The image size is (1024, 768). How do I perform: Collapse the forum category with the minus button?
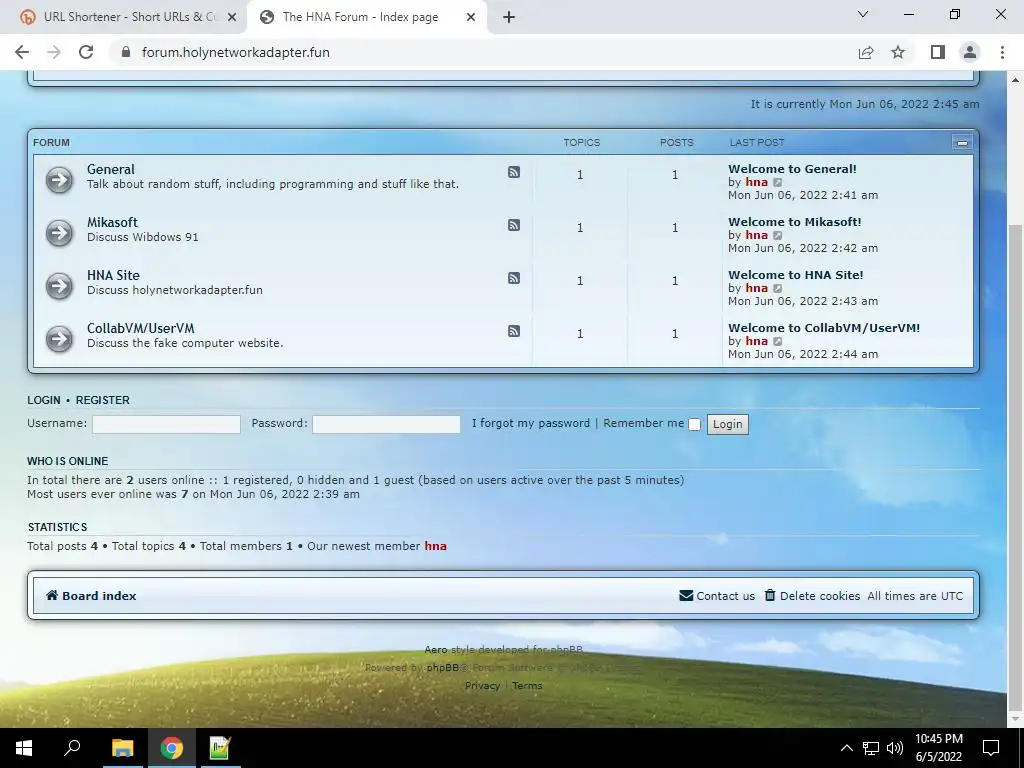point(962,142)
